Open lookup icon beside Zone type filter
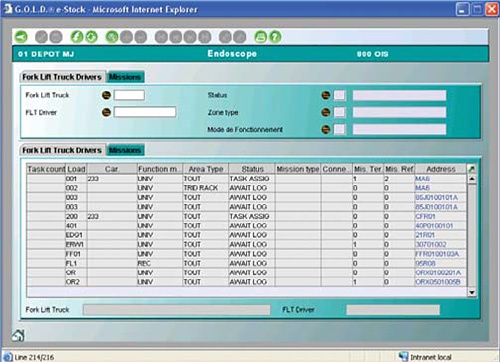500x362 pixels. pyautogui.click(x=326, y=112)
